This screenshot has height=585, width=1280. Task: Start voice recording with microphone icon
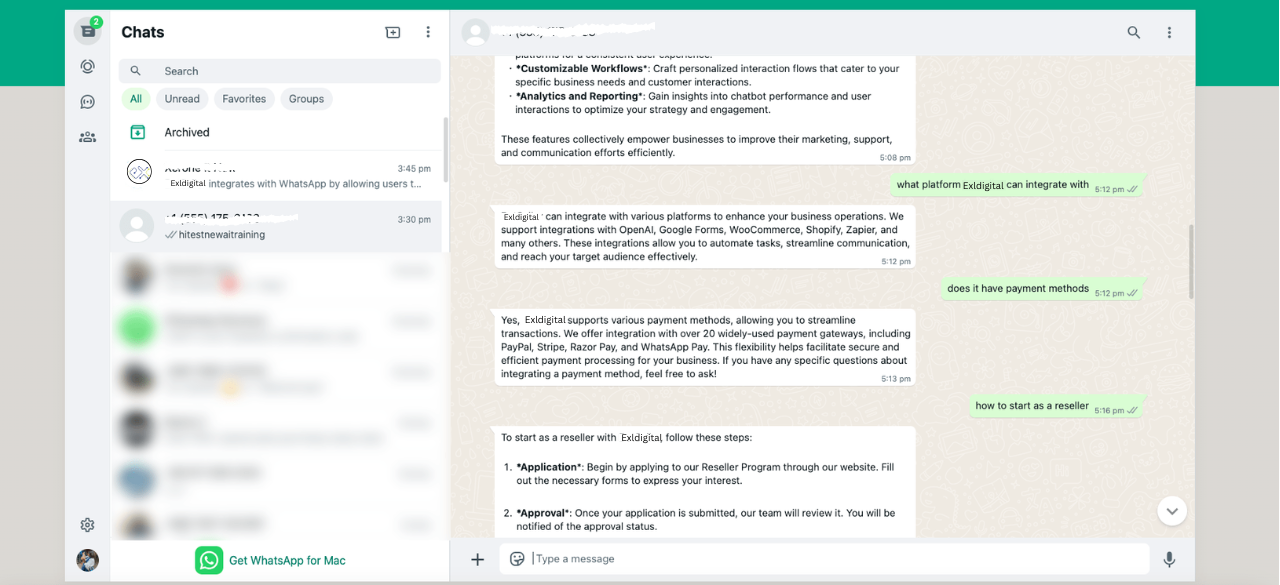1169,560
